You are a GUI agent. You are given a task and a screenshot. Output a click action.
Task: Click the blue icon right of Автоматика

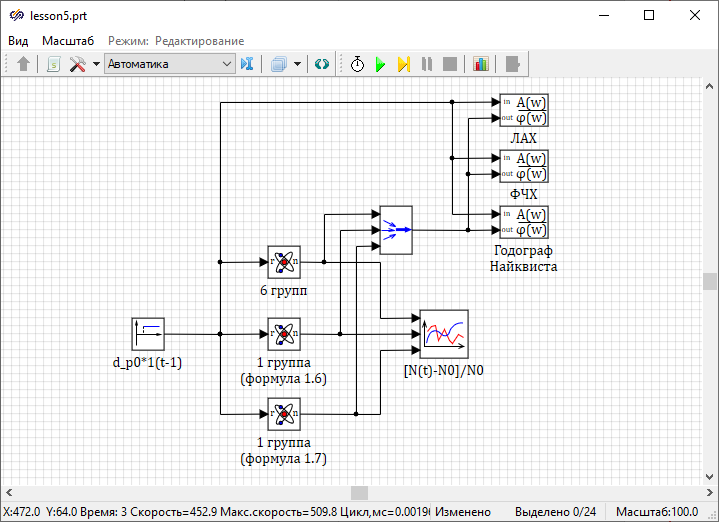[x=247, y=64]
